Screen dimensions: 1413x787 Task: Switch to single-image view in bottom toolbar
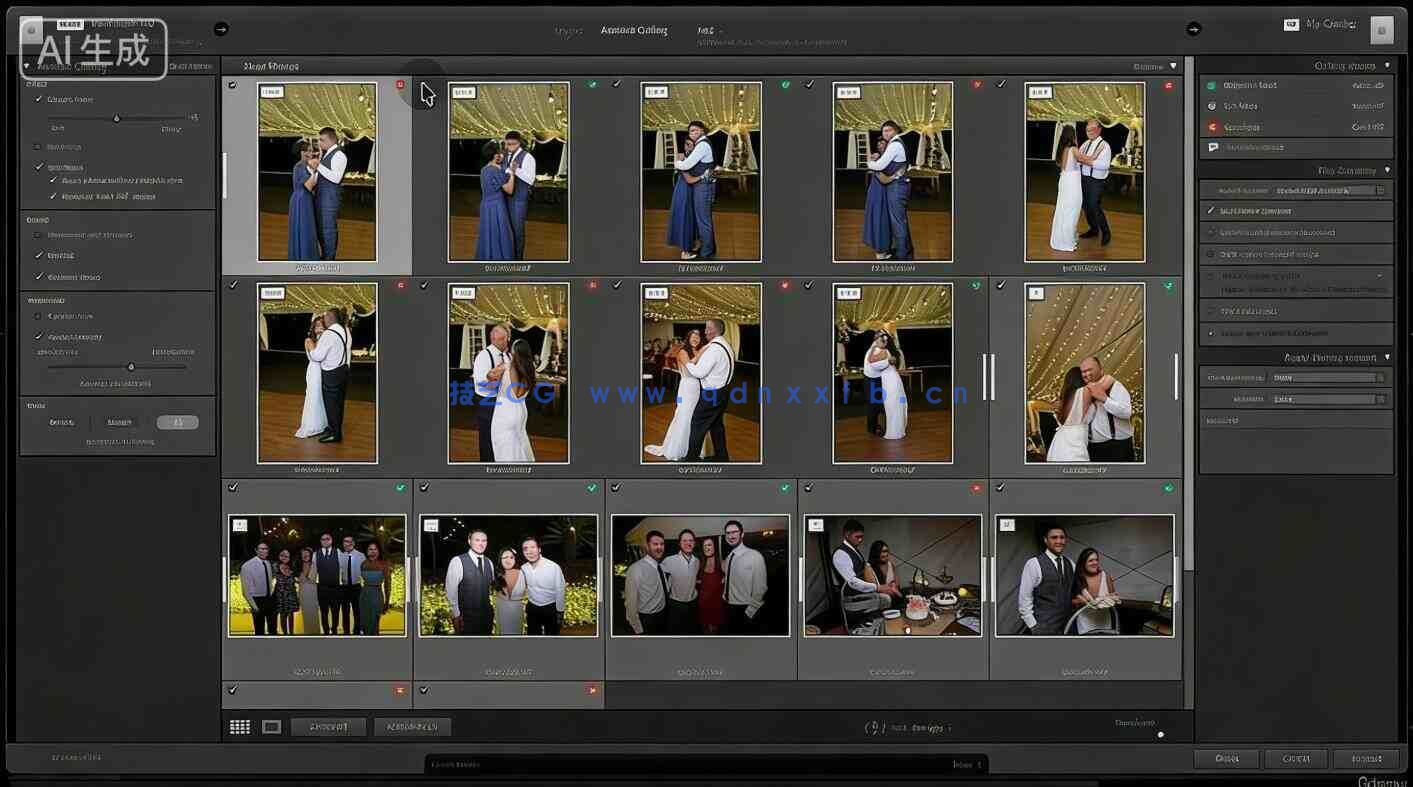[x=271, y=727]
